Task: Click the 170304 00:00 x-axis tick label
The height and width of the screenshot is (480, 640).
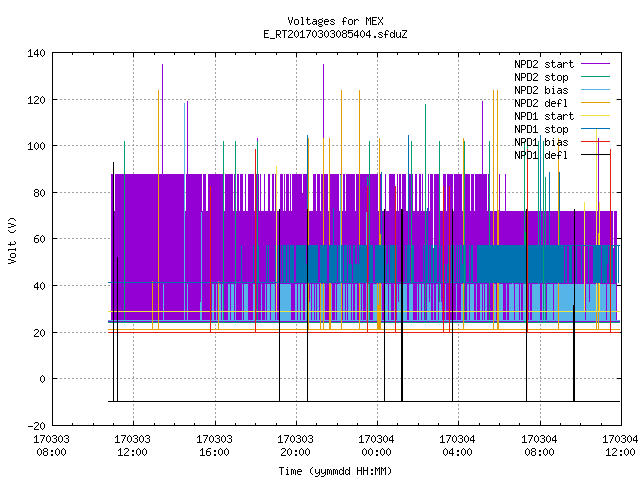Action: [376, 445]
